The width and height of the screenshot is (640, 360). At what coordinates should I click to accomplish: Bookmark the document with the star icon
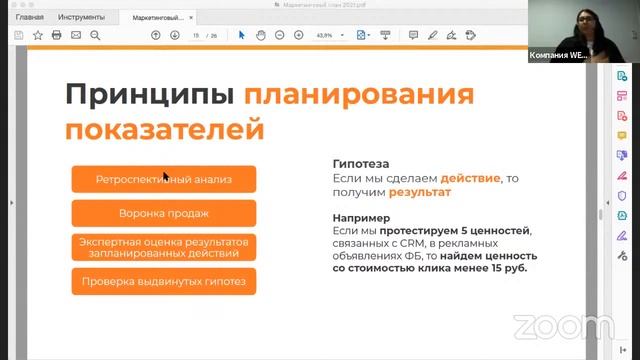click(38, 36)
